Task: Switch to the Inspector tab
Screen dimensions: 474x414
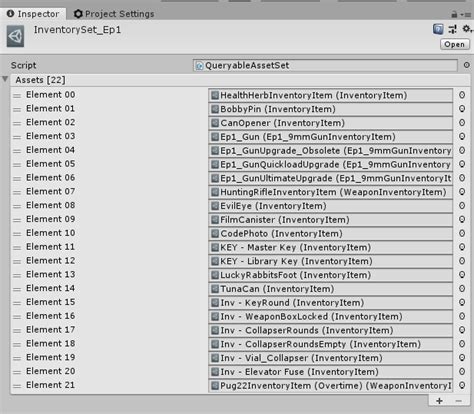Action: (x=33, y=14)
